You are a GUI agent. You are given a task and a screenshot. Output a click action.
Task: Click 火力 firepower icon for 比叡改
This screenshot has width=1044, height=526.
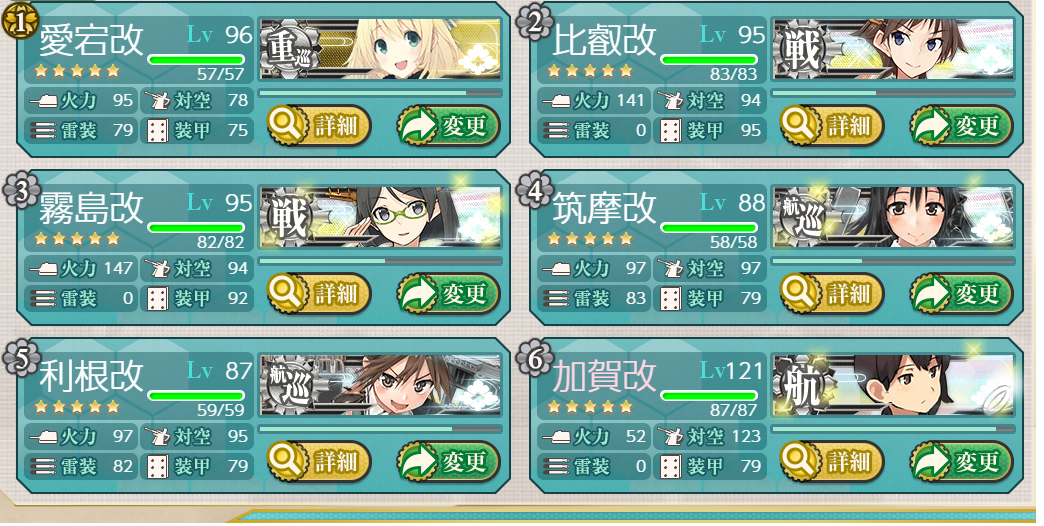[557, 101]
